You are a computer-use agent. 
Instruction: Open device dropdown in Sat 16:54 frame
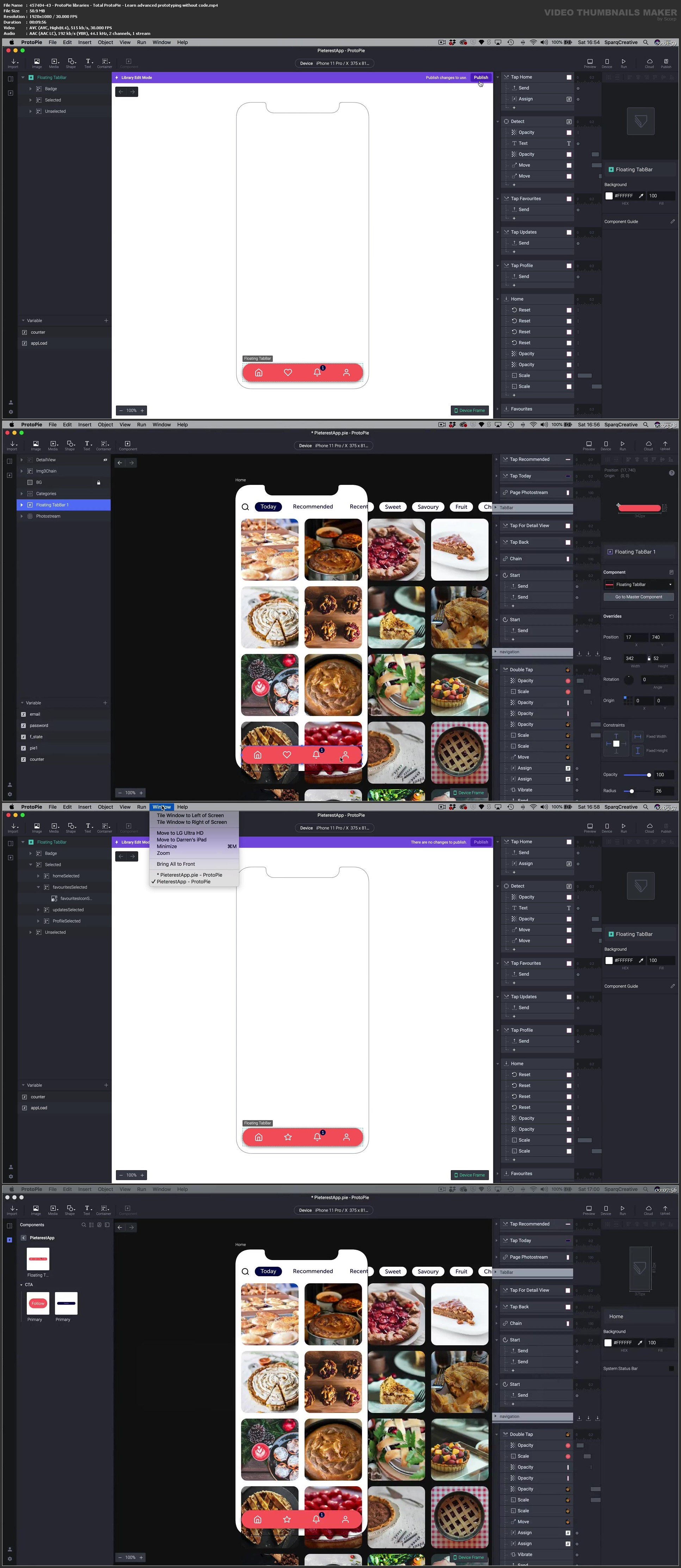(x=335, y=63)
